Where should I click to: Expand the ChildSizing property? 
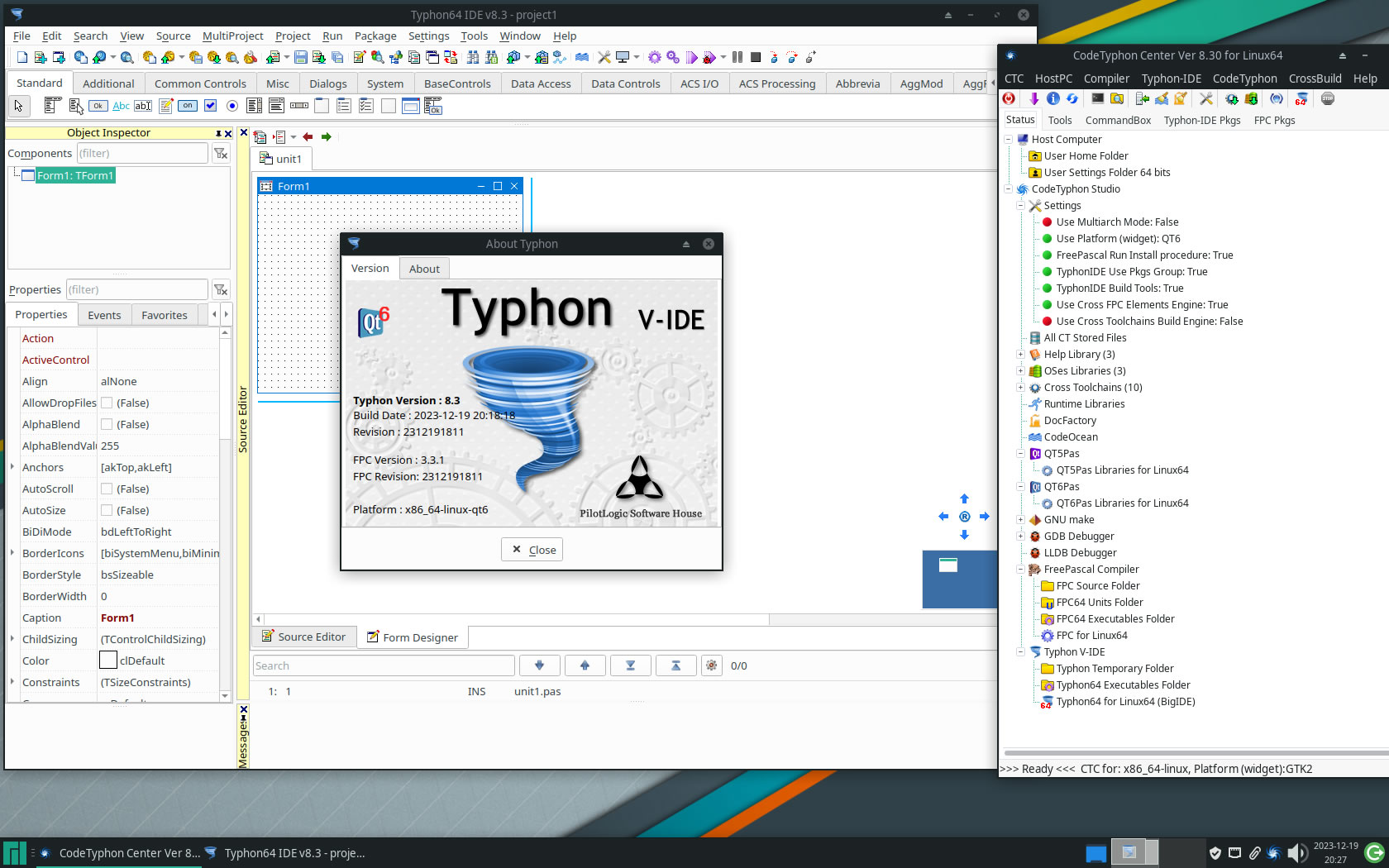coord(12,639)
